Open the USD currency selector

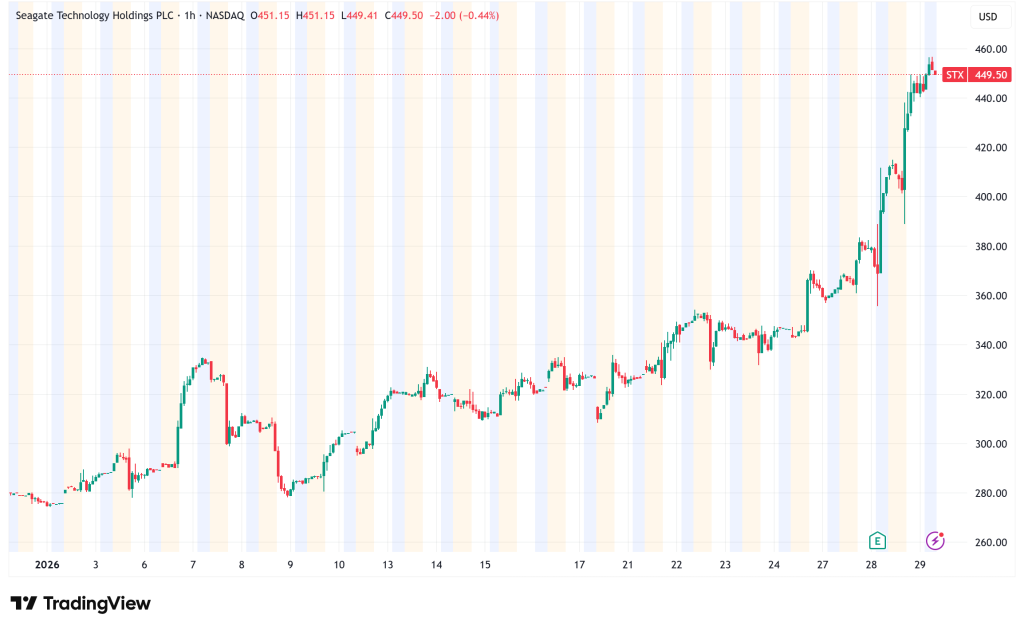click(x=986, y=16)
